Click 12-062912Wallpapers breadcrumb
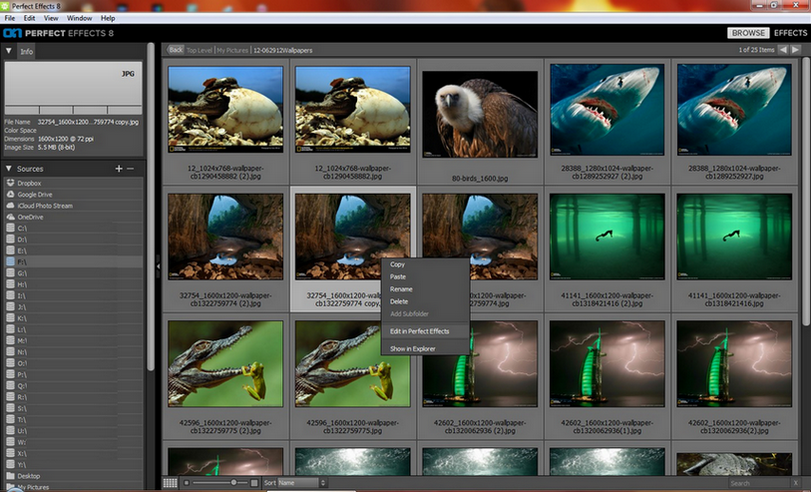The image size is (811, 492). click(282, 50)
